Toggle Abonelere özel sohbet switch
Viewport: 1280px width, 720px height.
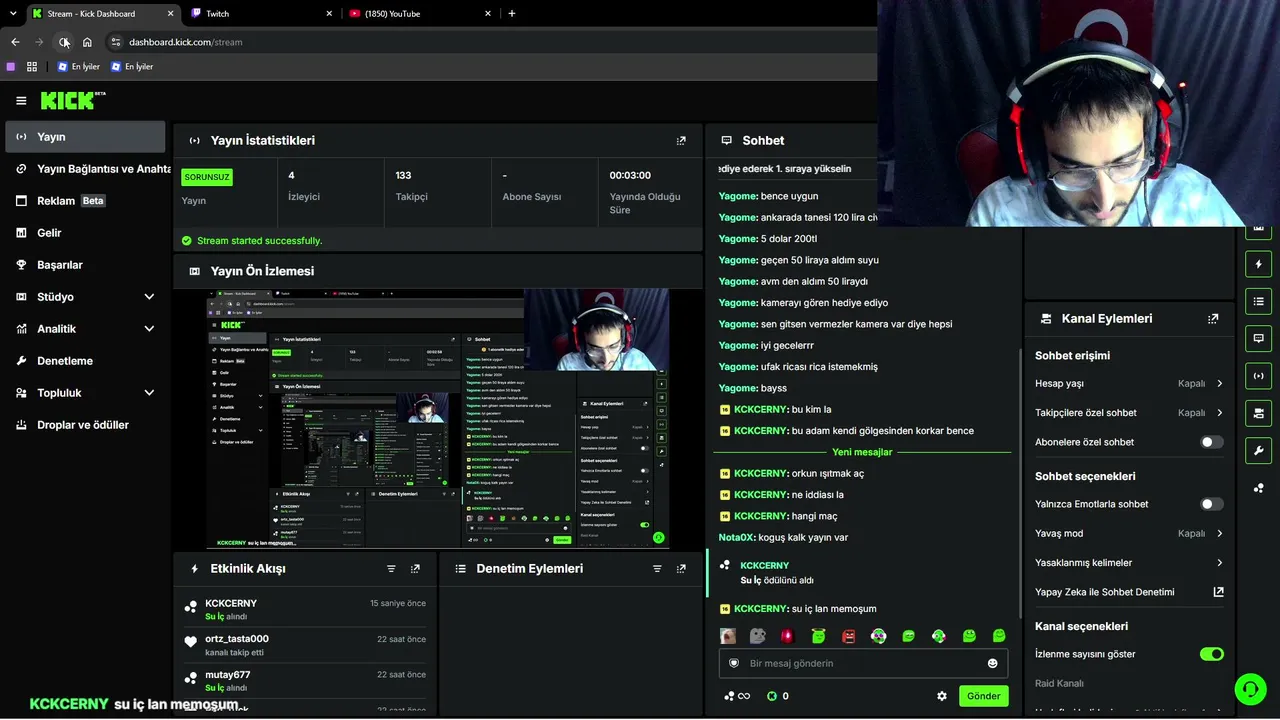1211,442
